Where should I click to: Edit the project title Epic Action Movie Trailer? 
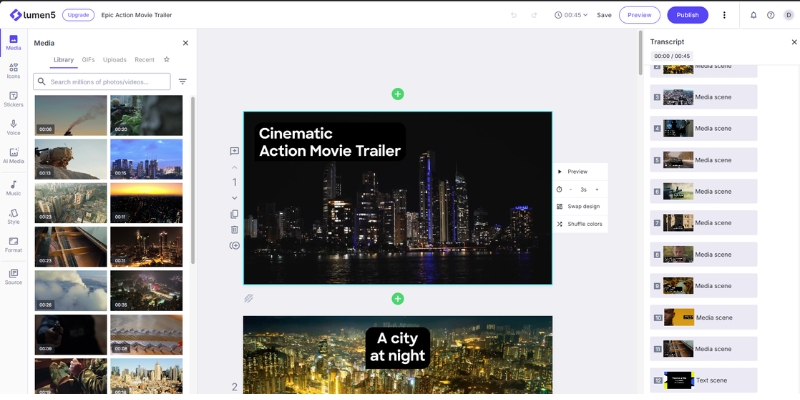(x=137, y=15)
